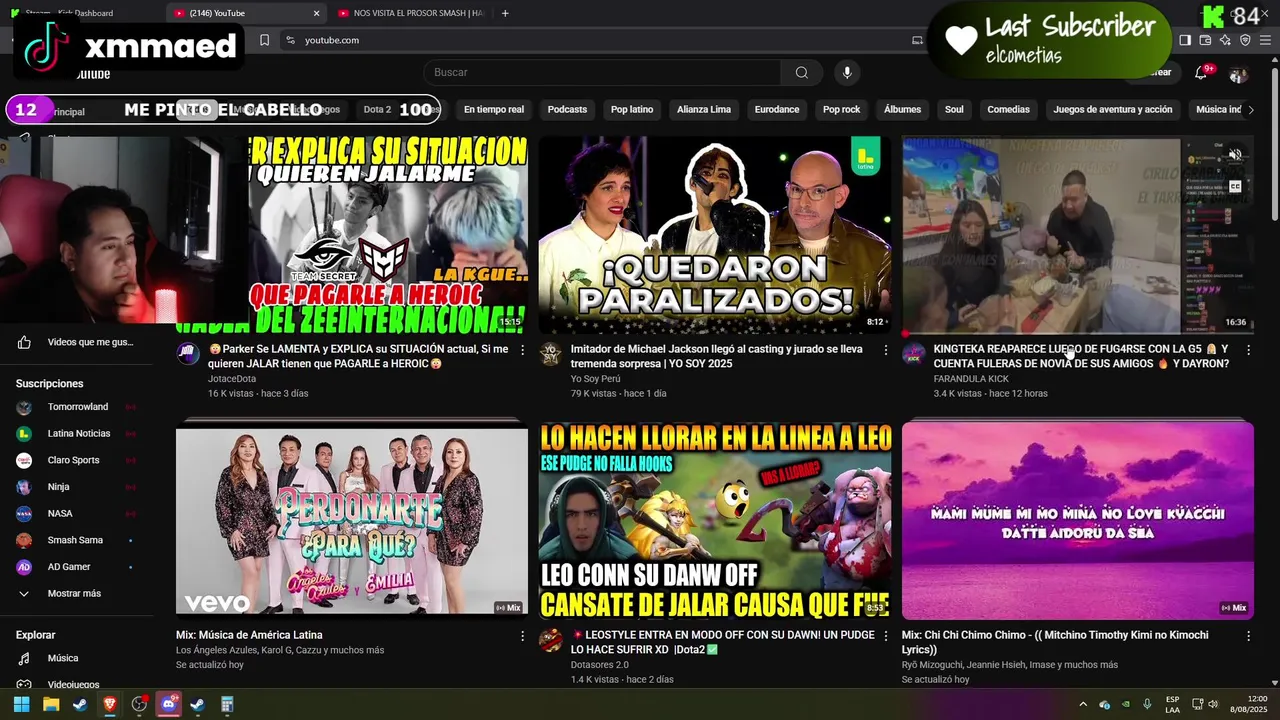Toggle captions on the KINGTEKA preview video
This screenshot has height=720, width=1280.
1235,186
